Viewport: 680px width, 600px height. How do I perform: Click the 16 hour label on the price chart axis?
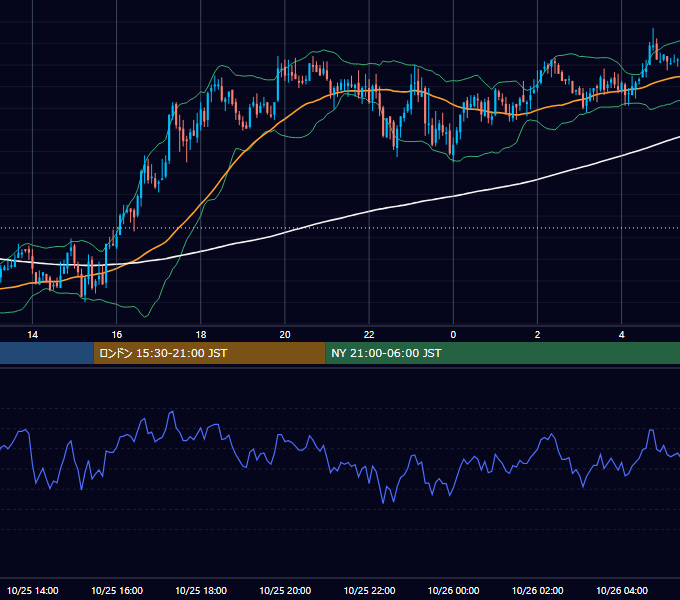(117, 335)
